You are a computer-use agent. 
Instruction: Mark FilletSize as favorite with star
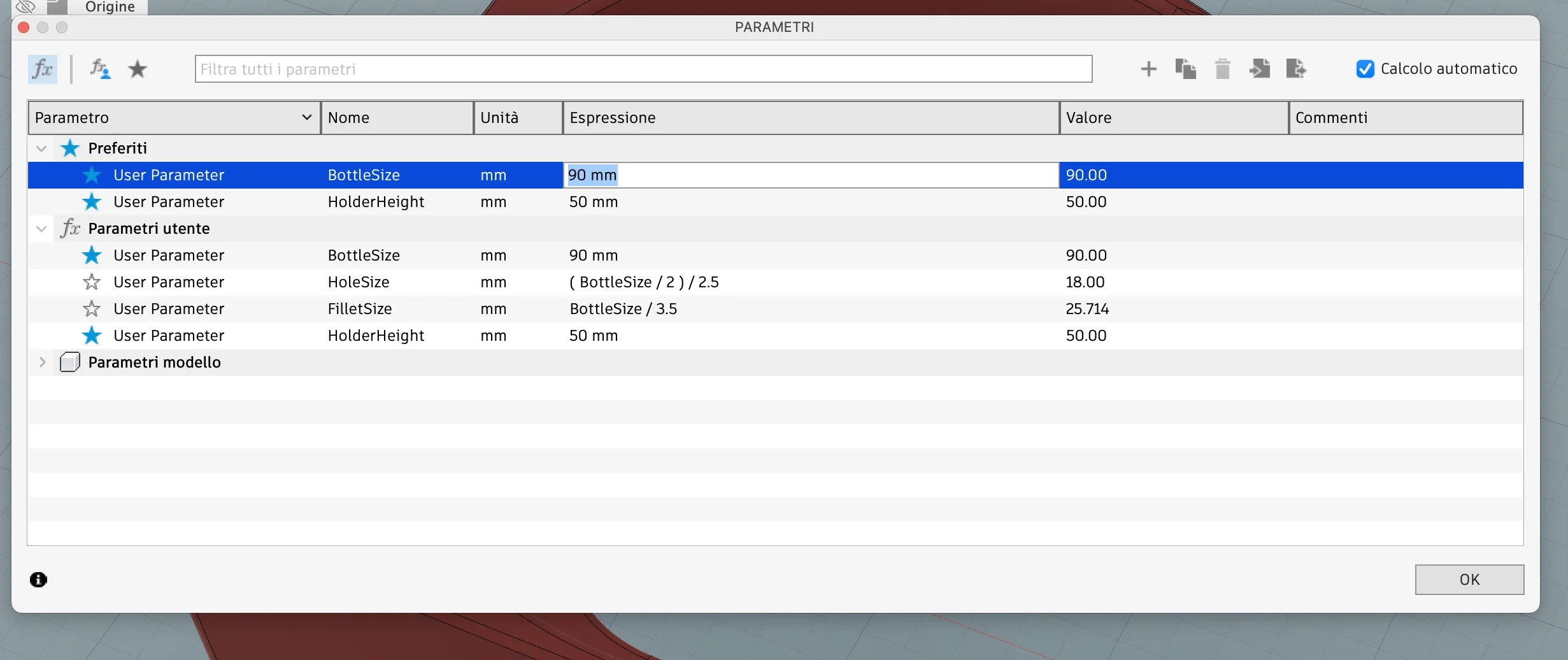tap(92, 309)
